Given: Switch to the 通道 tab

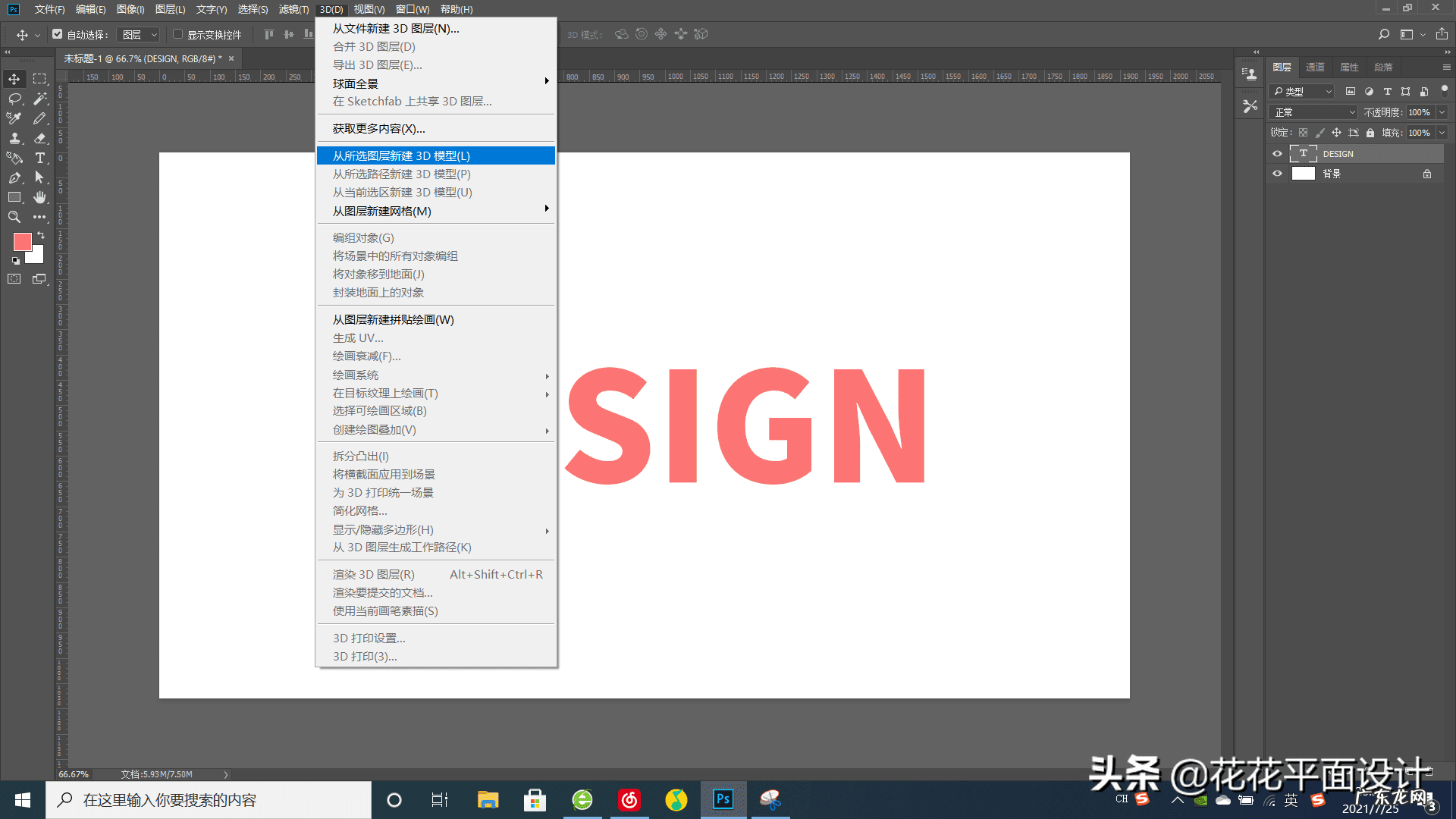Looking at the screenshot, I should (1315, 67).
